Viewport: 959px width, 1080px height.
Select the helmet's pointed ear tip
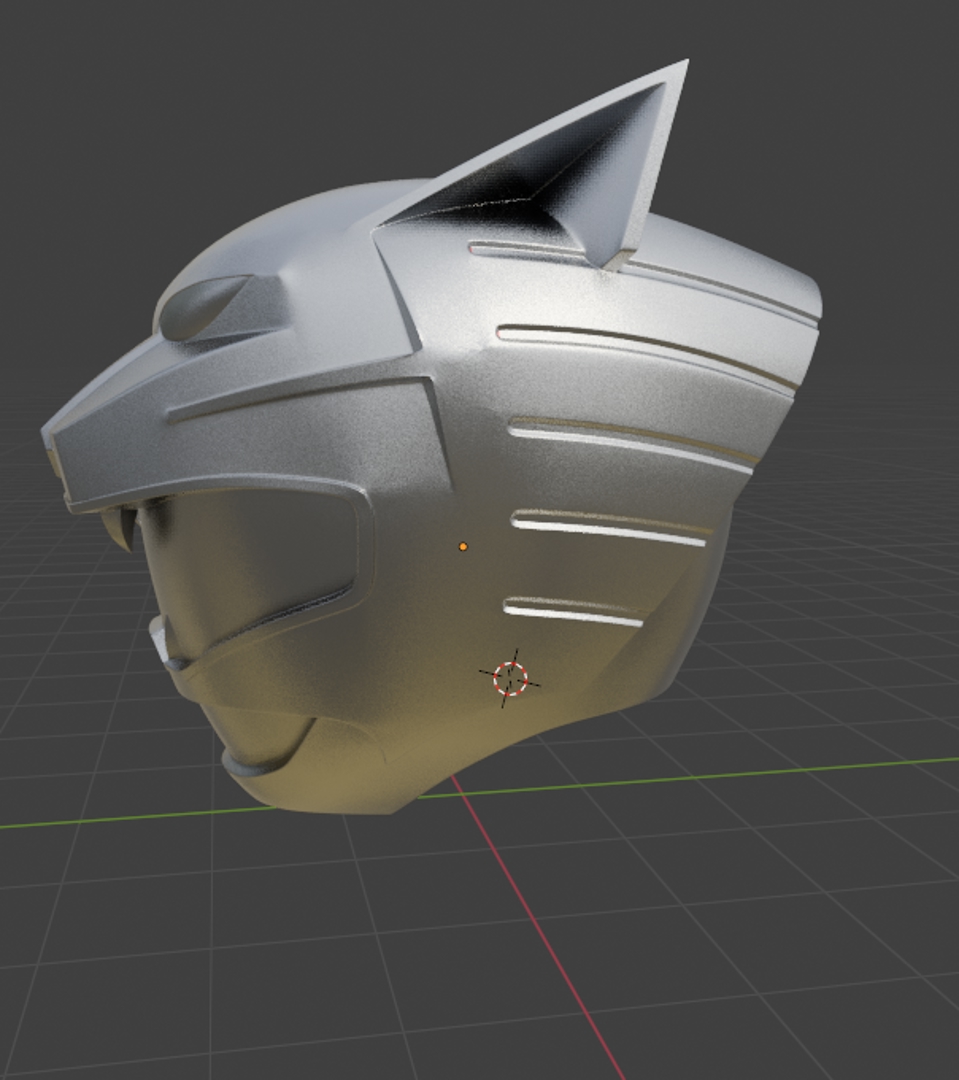pyautogui.click(x=682, y=68)
